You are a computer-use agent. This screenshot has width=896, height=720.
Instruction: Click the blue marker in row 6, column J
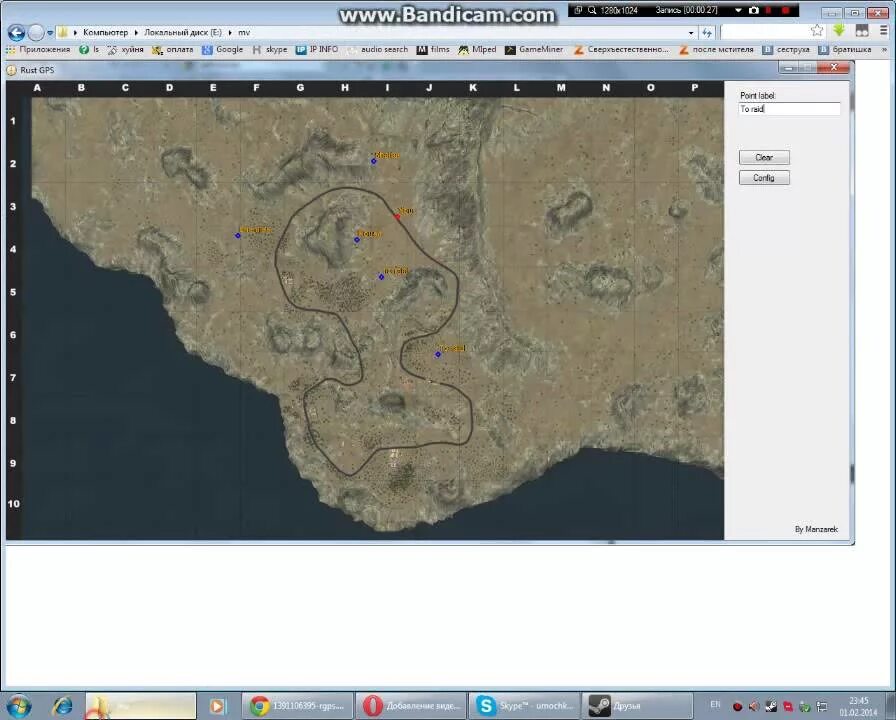click(x=438, y=354)
